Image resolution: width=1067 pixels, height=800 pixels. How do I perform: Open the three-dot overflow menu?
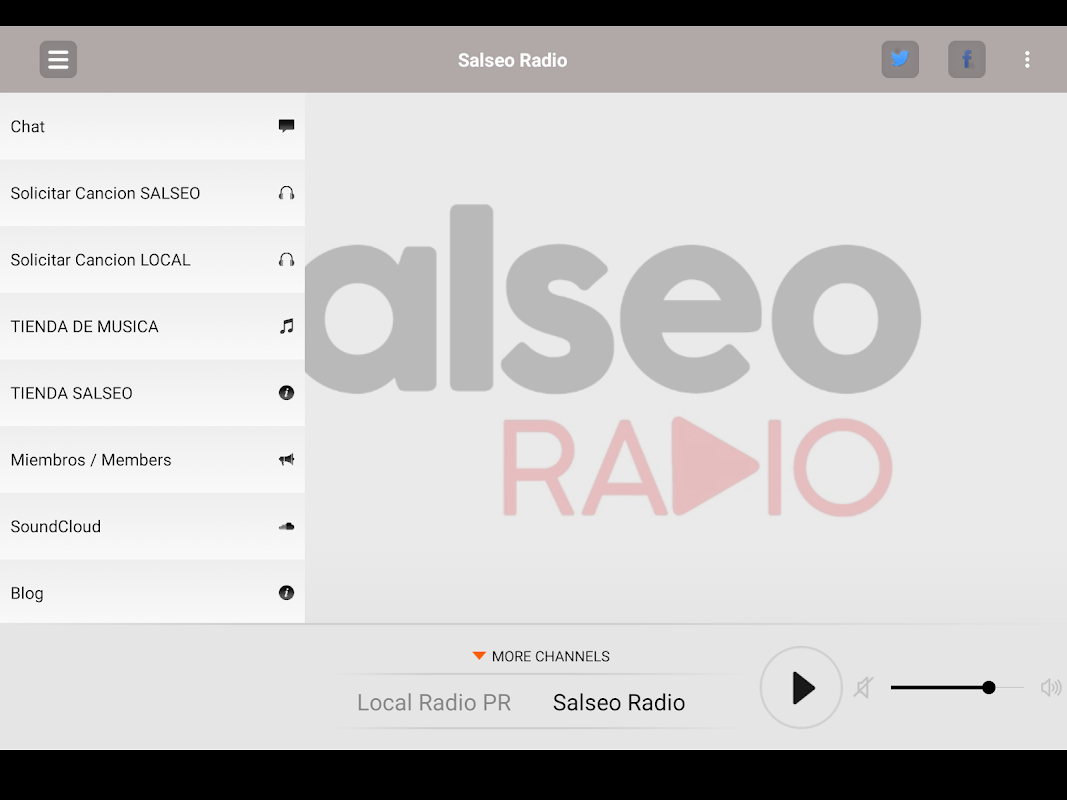pos(1027,60)
